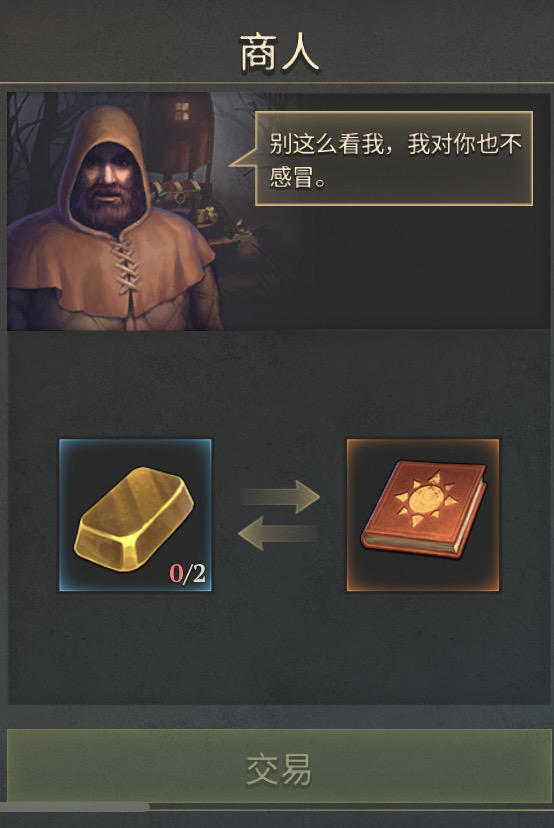The image size is (554, 828).
Task: Click the hooded merchant's face
Action: point(109,182)
